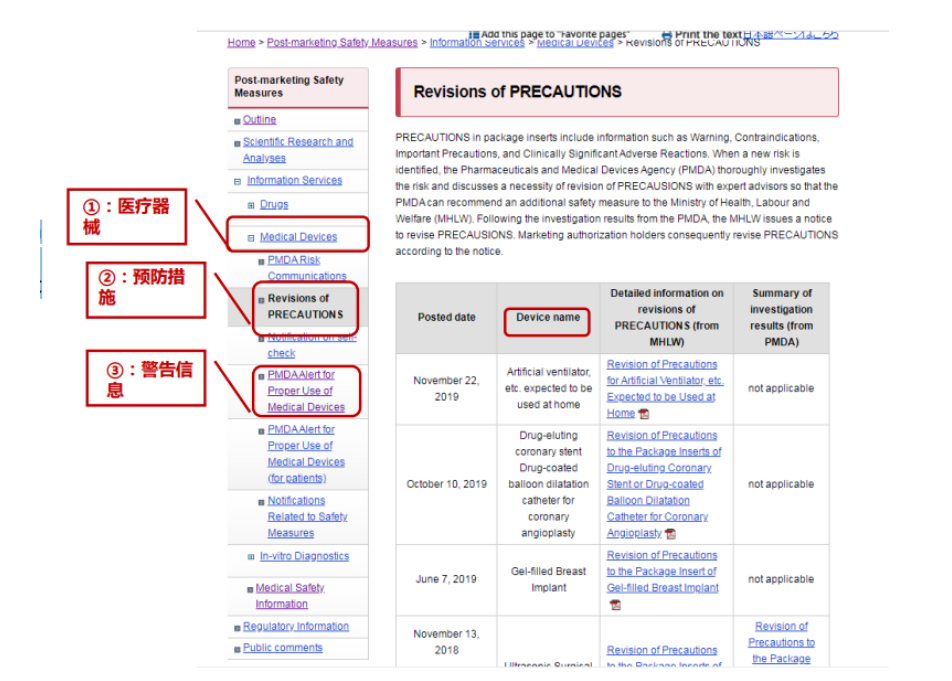Click the square bullet icon beside Outline

tap(238, 121)
